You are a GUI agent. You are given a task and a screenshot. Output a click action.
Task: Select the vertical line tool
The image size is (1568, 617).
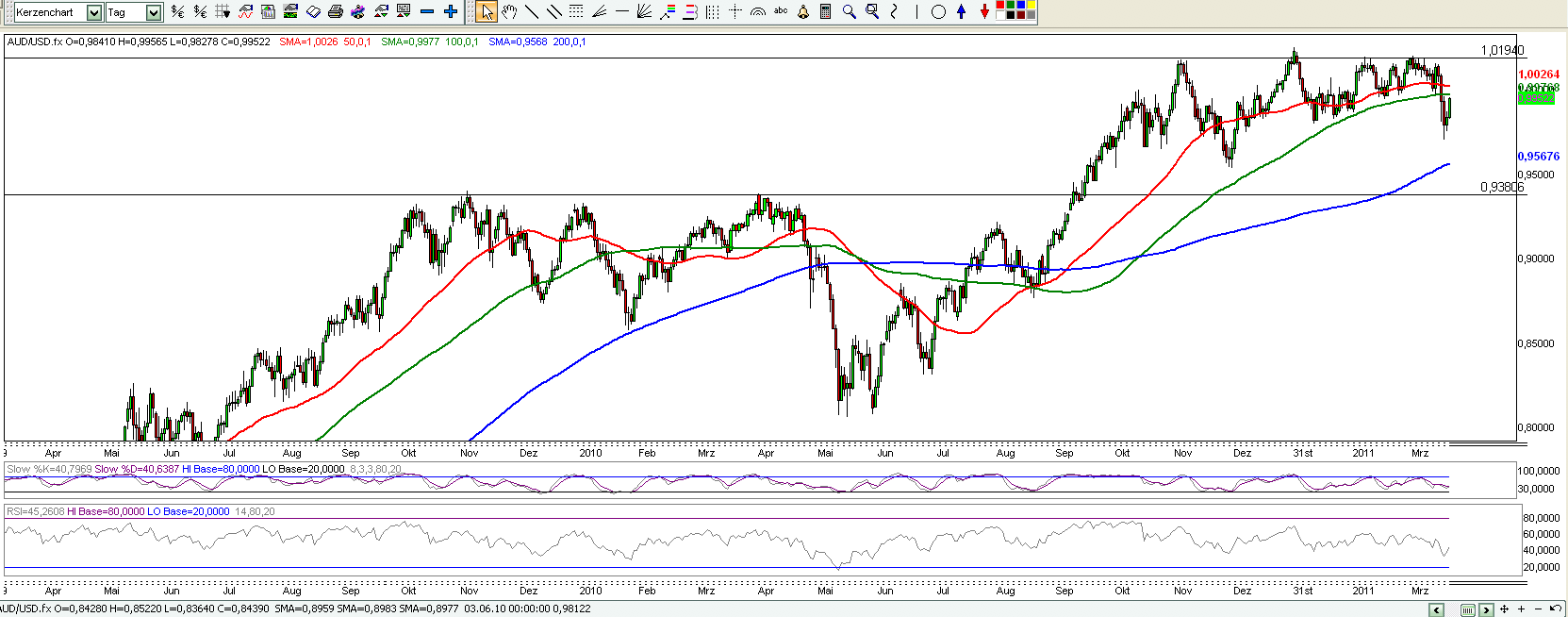(916, 11)
